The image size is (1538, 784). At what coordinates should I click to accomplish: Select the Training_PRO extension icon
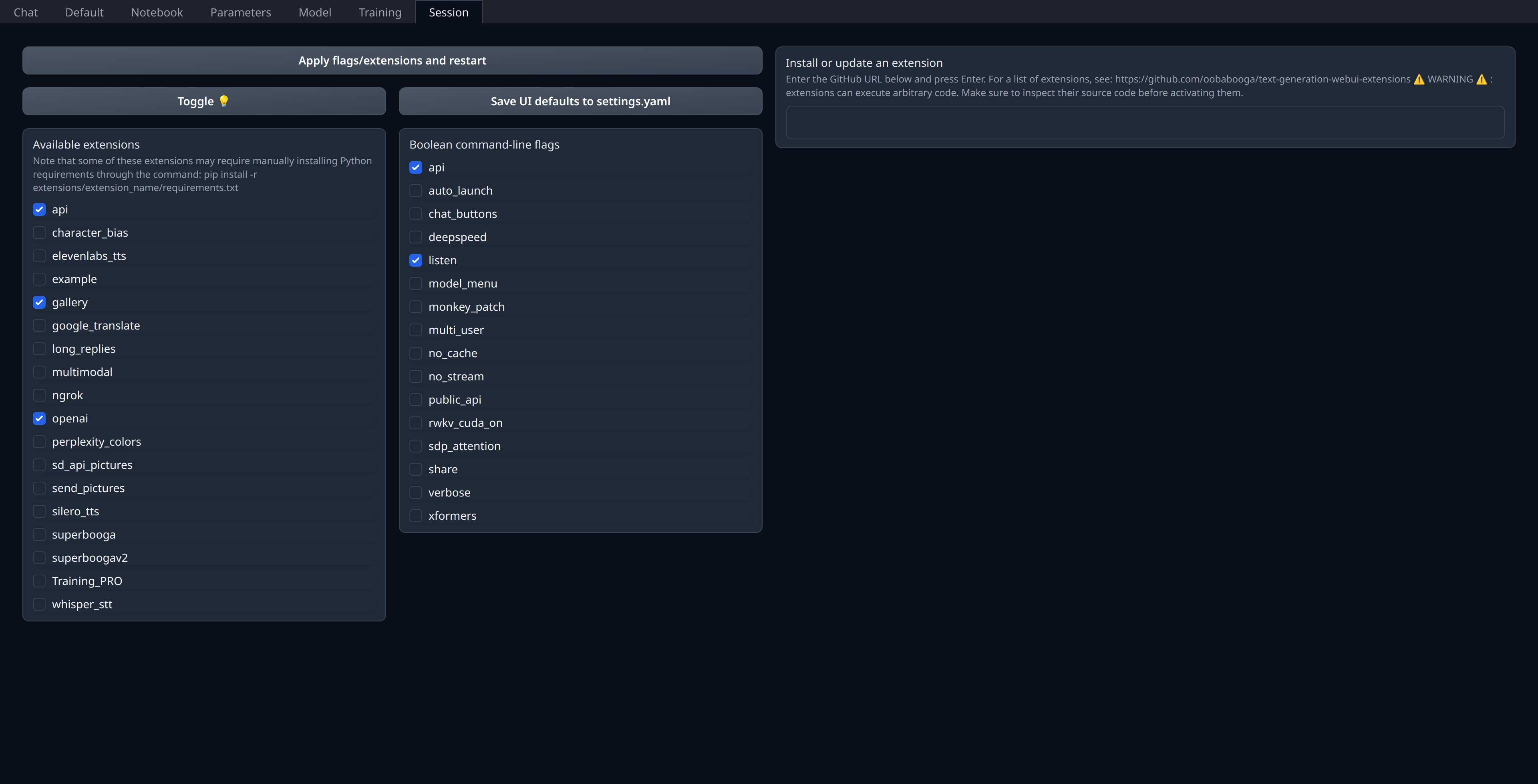pyautogui.click(x=39, y=581)
